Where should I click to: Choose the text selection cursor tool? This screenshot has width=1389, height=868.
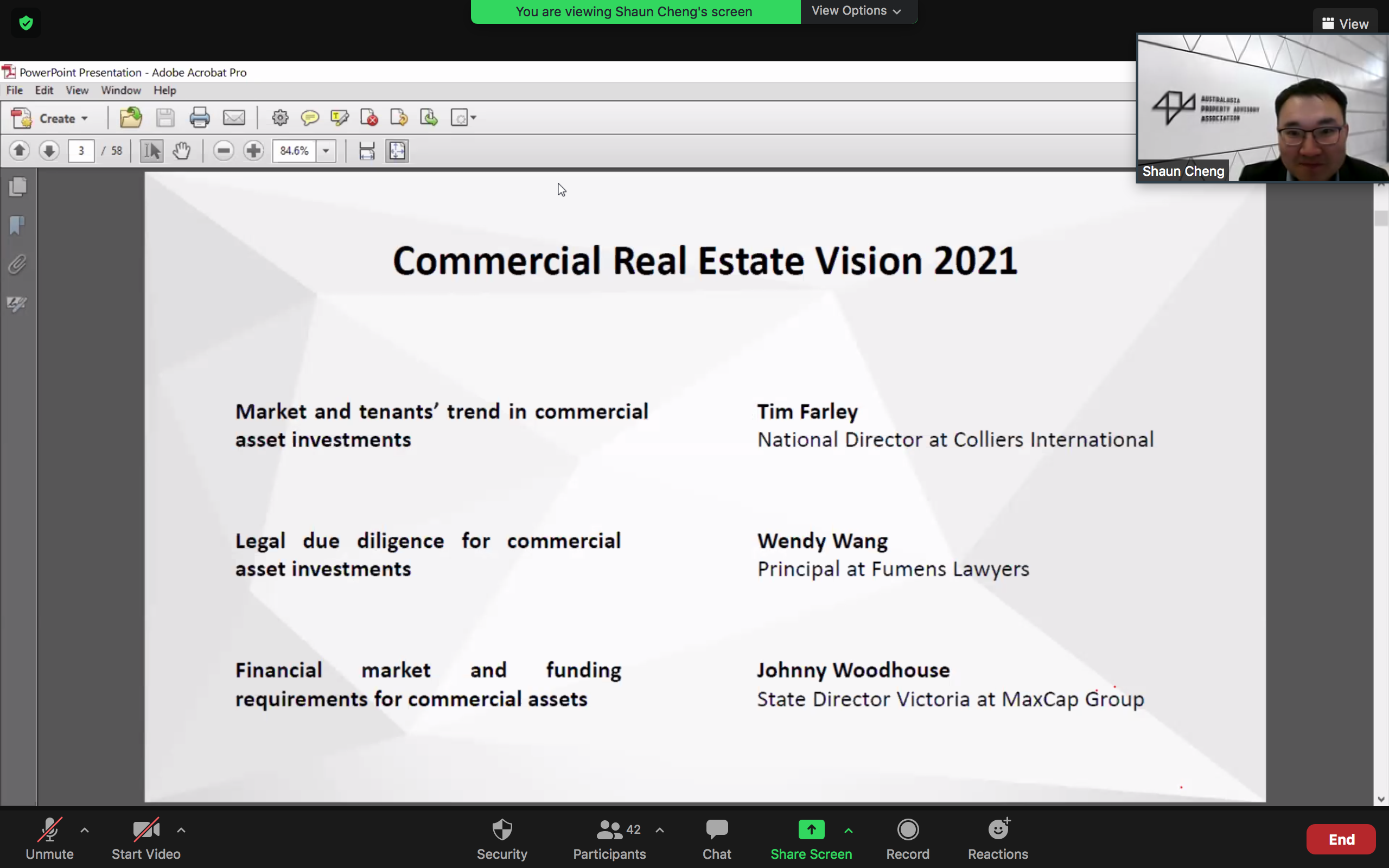[x=152, y=151]
